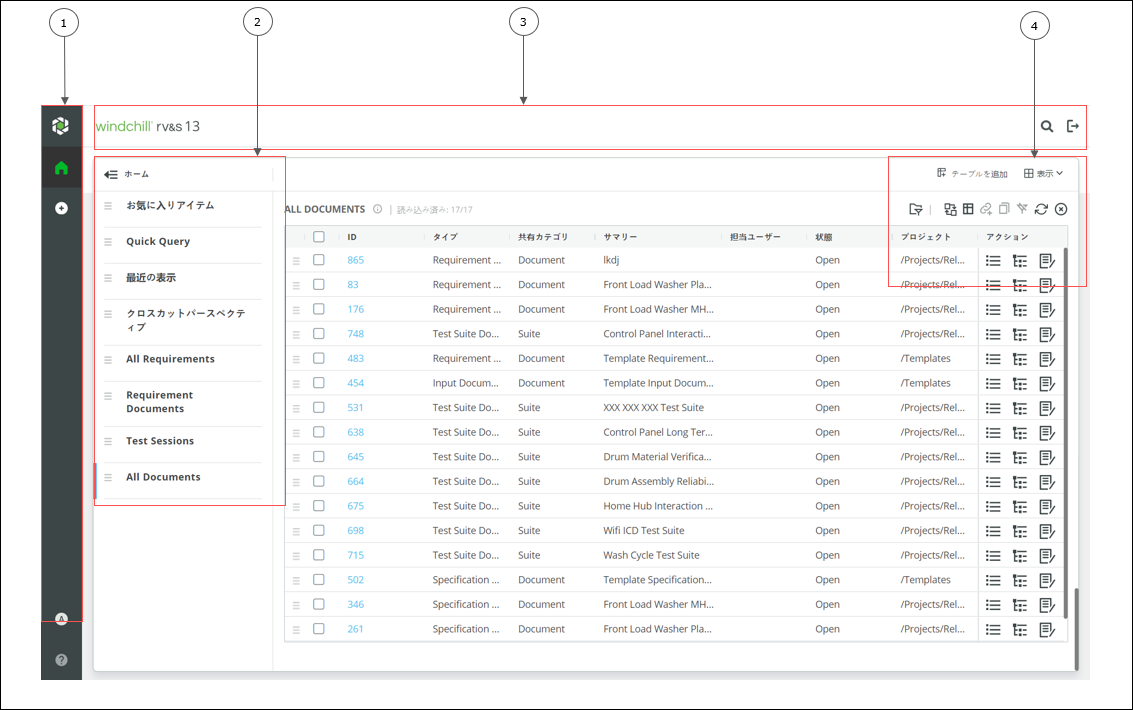Check the box for row ID 865
The height and width of the screenshot is (710, 1133).
319,260
